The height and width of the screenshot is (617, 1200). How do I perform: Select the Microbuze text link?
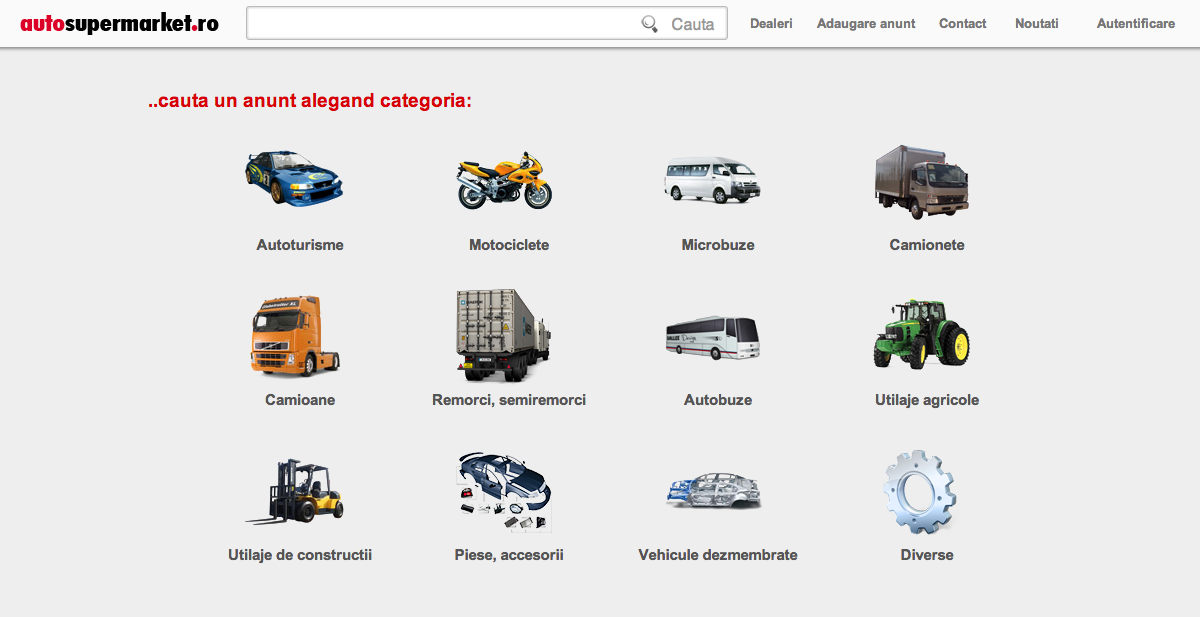(x=718, y=245)
